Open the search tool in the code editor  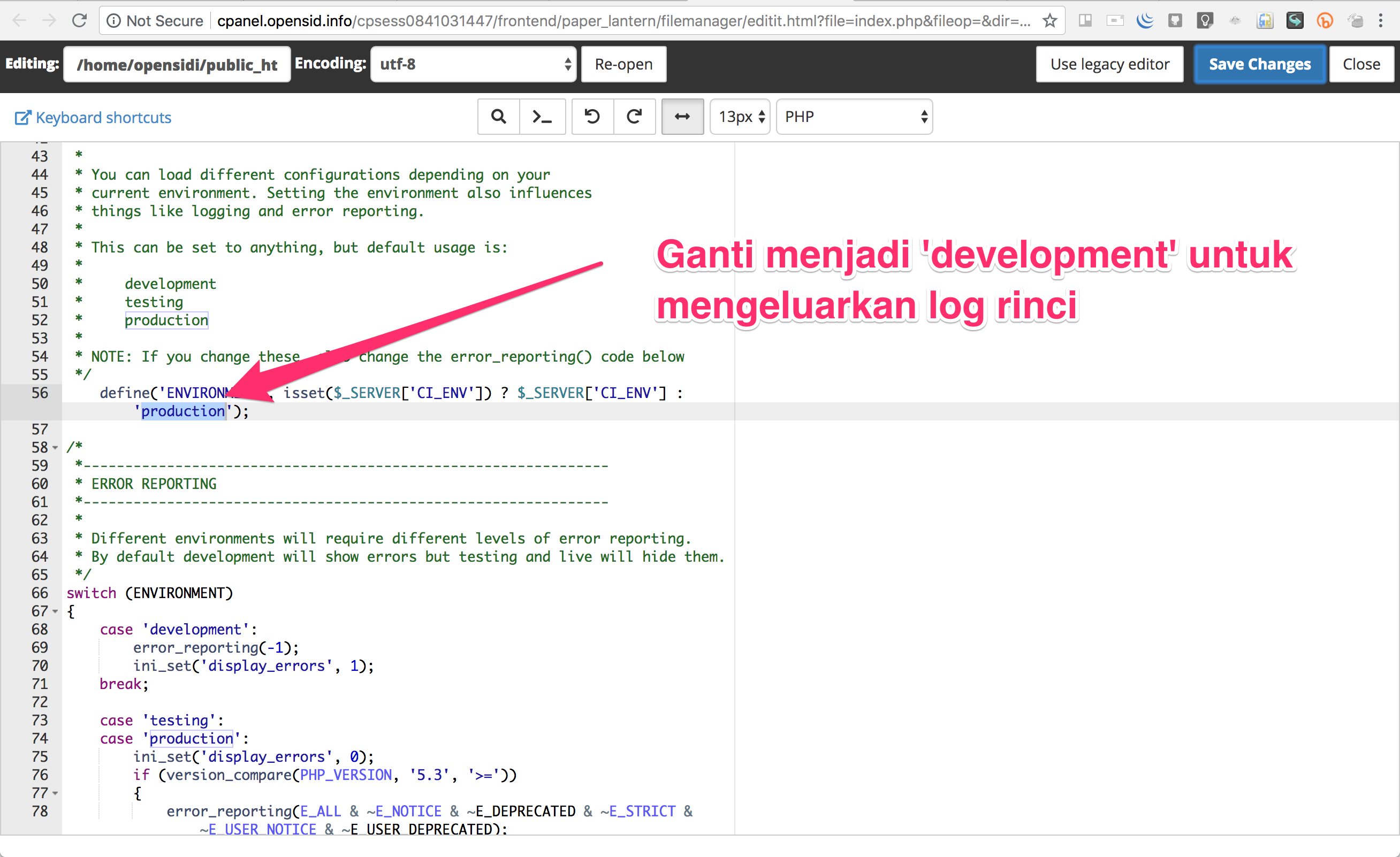[x=498, y=117]
